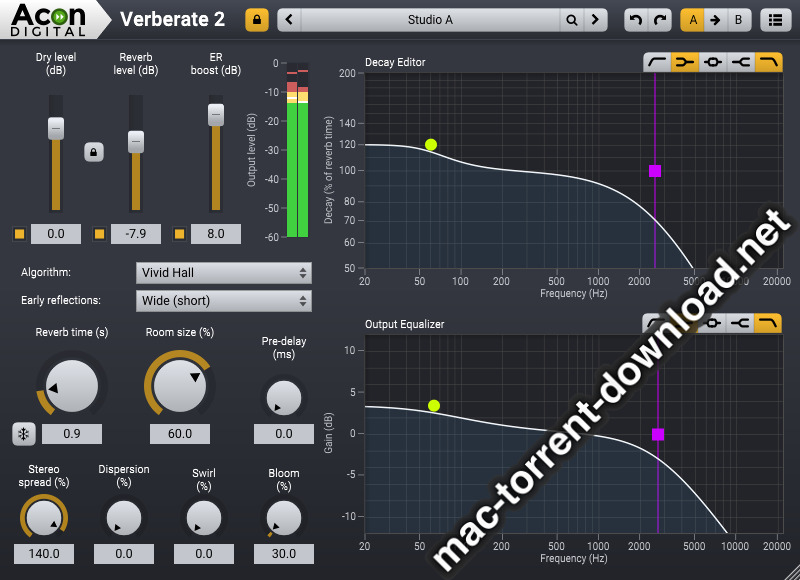Toggle Decay Editor low cut filter icon
Screen dimensions: 800x580
pyautogui.click(x=657, y=62)
